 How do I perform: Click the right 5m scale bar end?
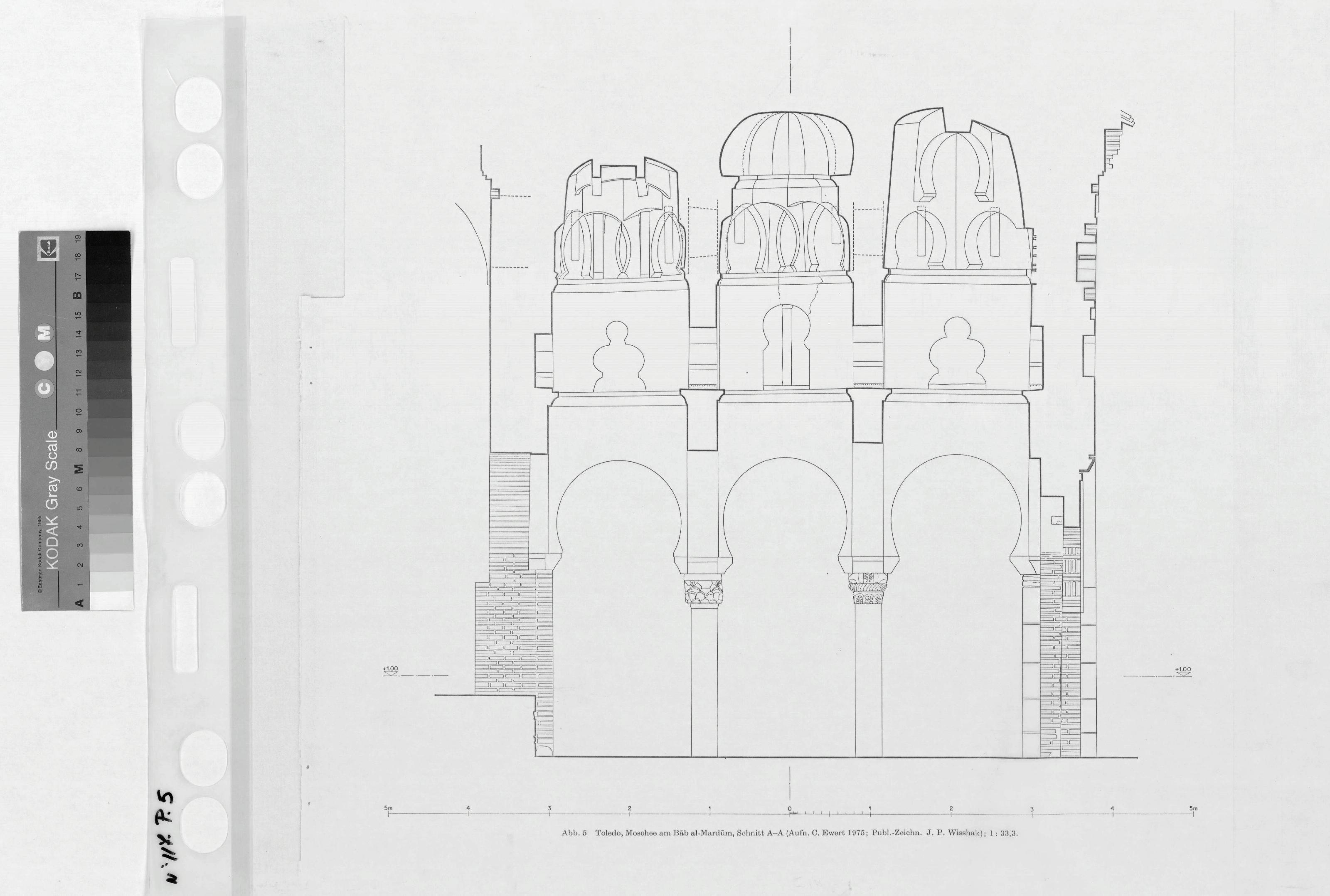[1193, 811]
